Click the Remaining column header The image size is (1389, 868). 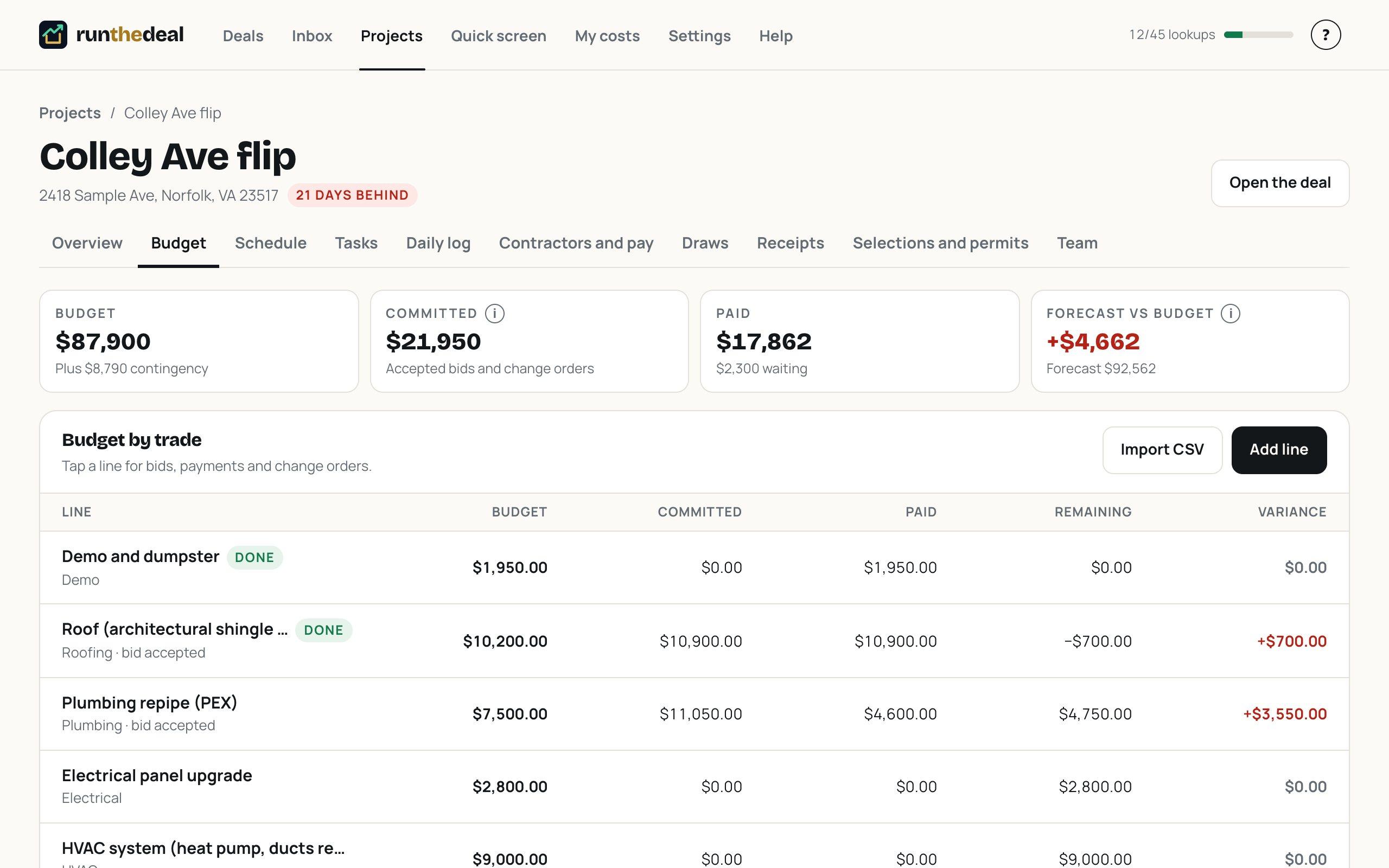pos(1093,512)
